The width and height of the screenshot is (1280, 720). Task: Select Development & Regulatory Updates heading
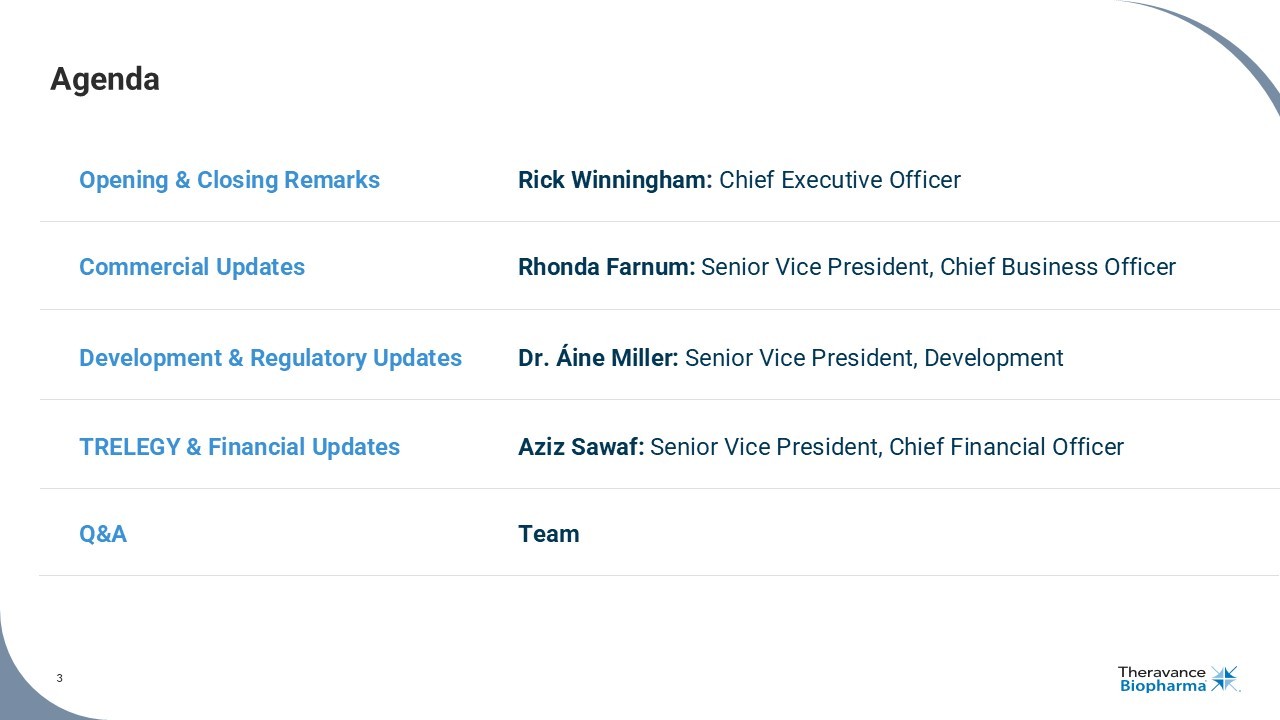click(270, 358)
